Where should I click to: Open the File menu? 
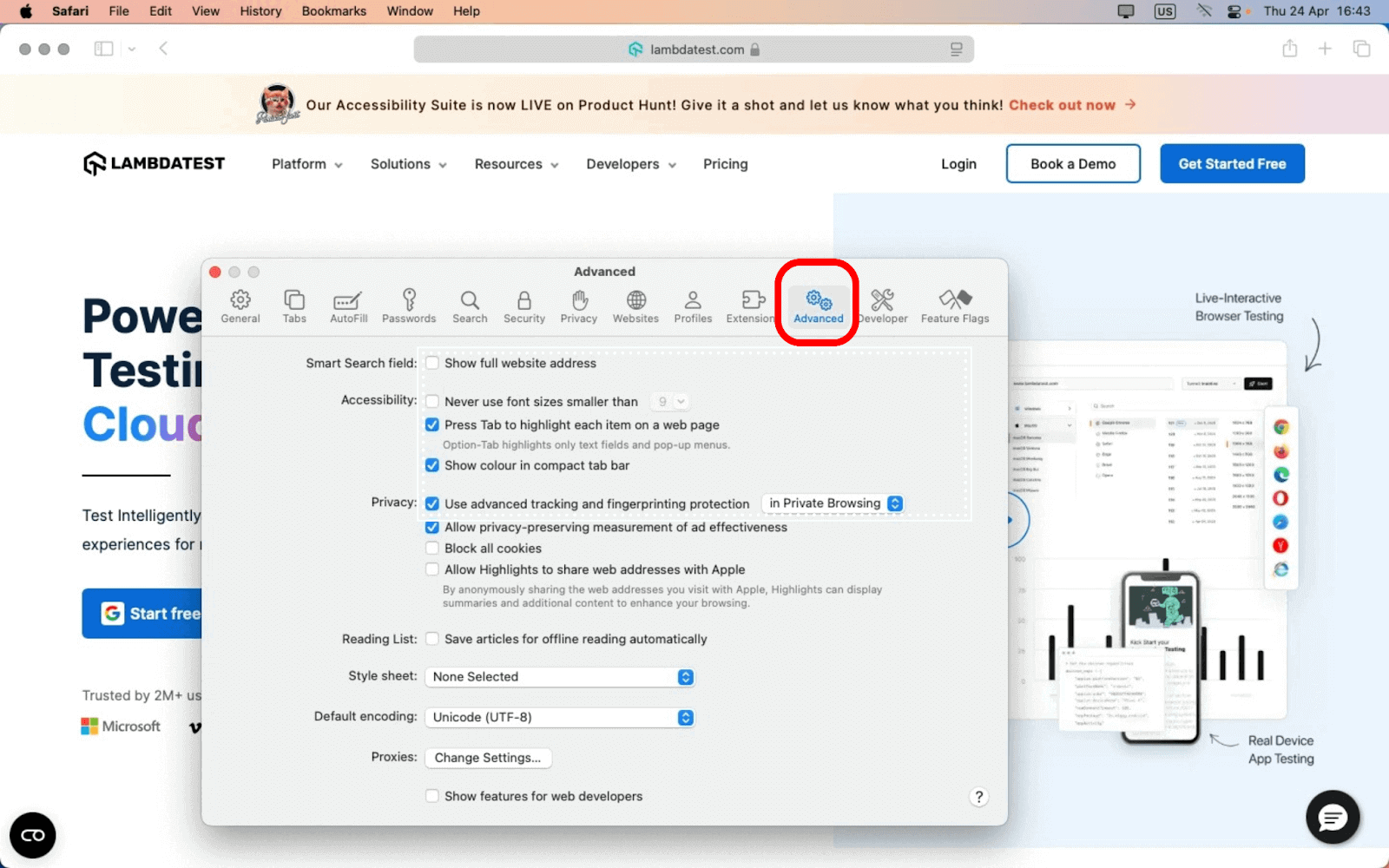point(119,11)
